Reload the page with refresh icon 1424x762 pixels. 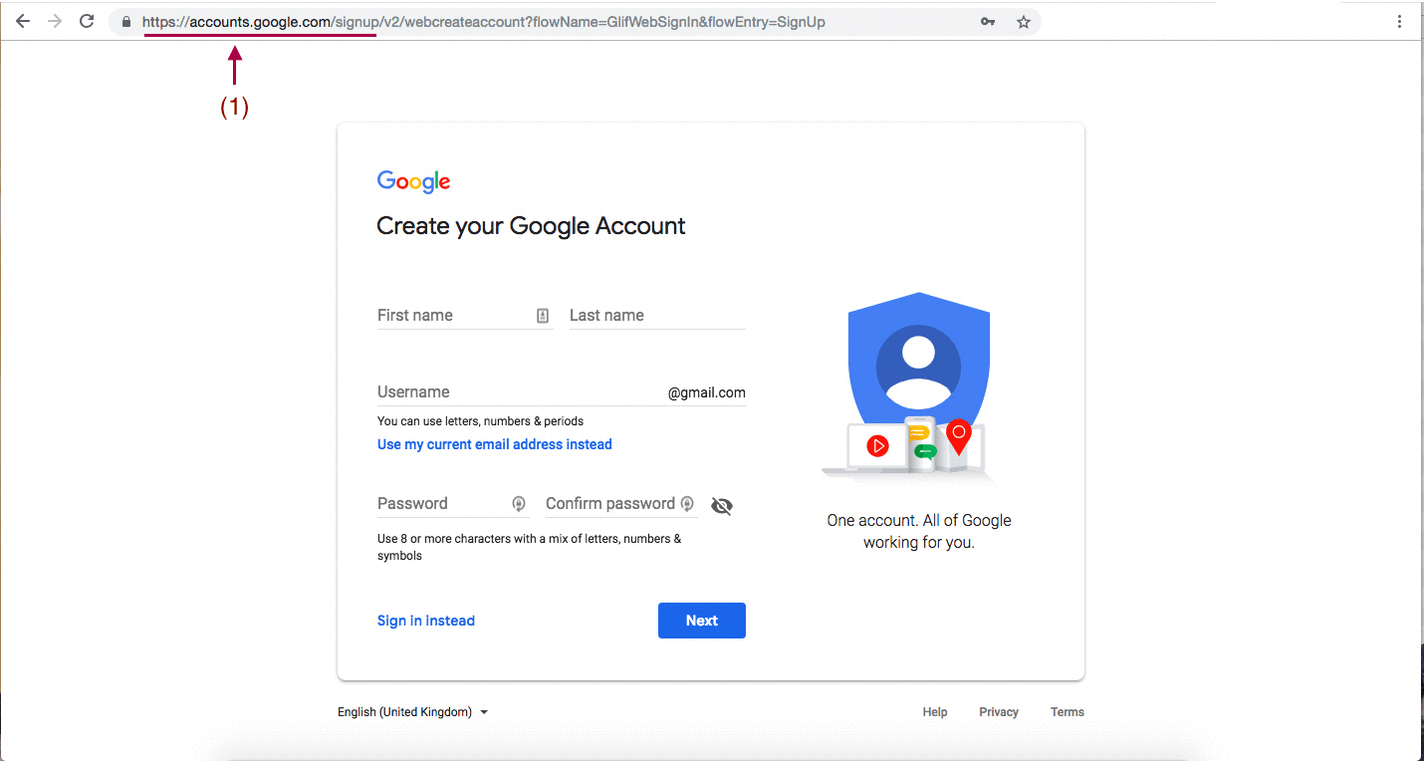pos(87,21)
